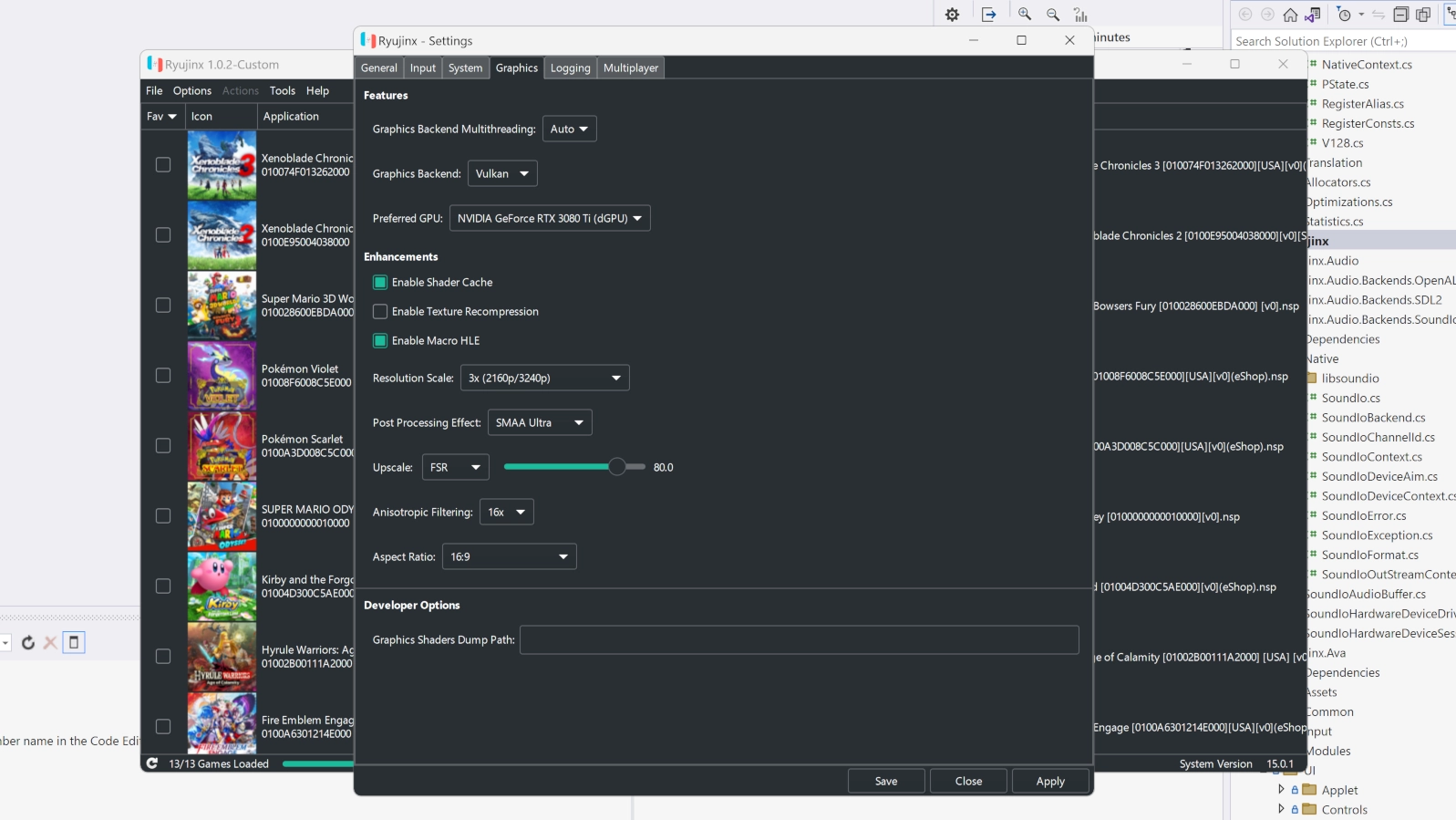Open Tools menu in Ryujinx main window
Viewport: 1456px width, 820px height.
[283, 90]
